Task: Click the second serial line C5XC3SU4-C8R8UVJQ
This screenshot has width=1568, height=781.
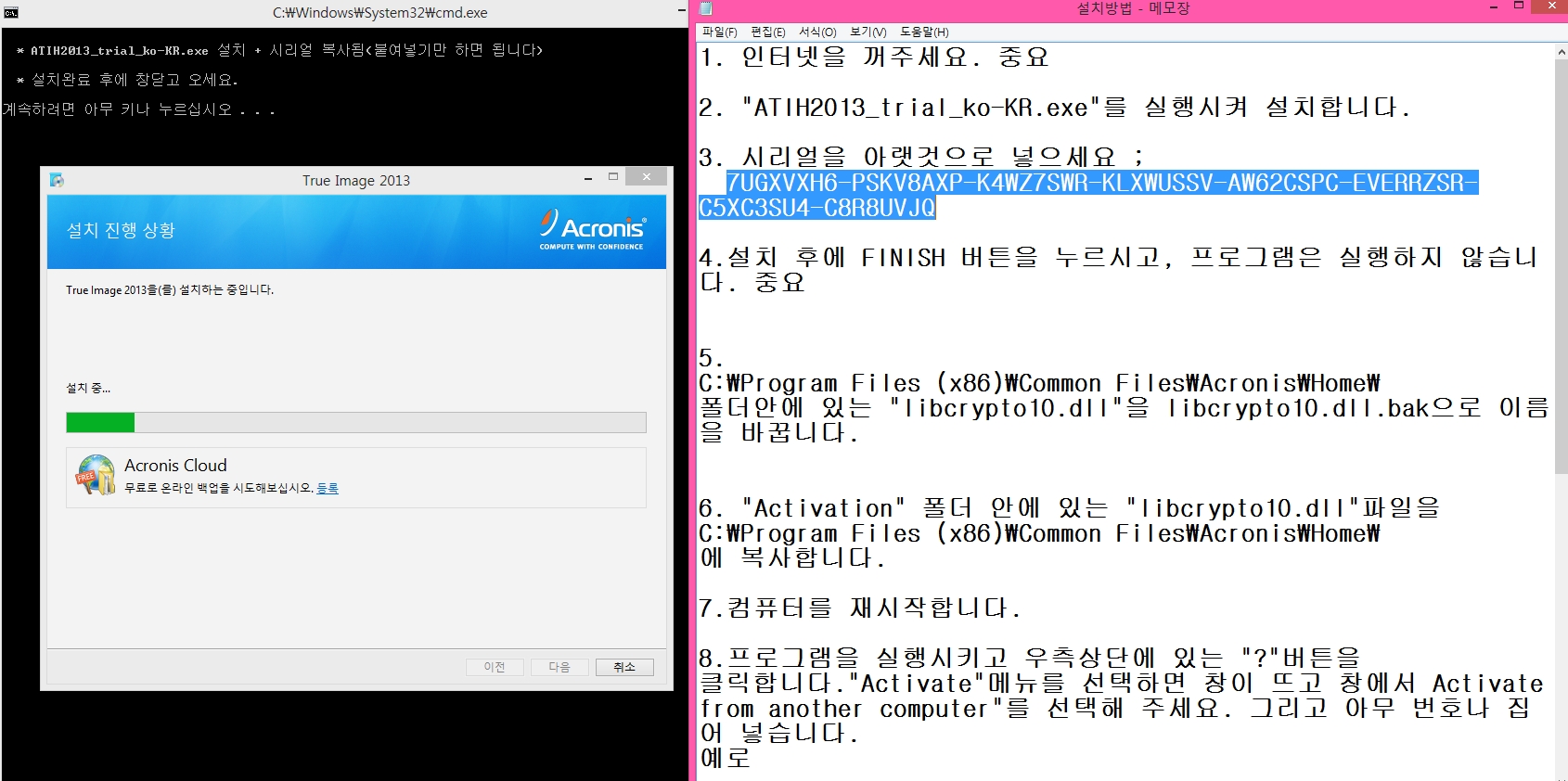Action: [x=817, y=208]
